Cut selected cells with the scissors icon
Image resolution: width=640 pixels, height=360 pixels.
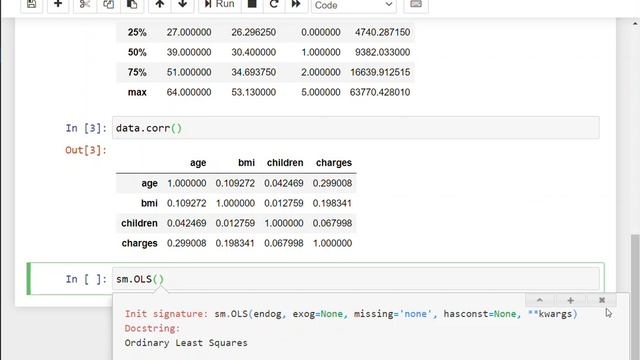(x=84, y=4)
